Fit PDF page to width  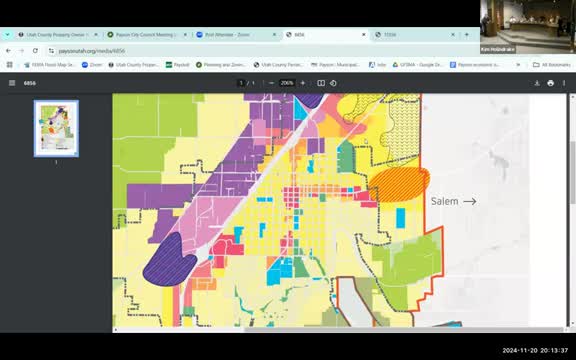[321, 83]
